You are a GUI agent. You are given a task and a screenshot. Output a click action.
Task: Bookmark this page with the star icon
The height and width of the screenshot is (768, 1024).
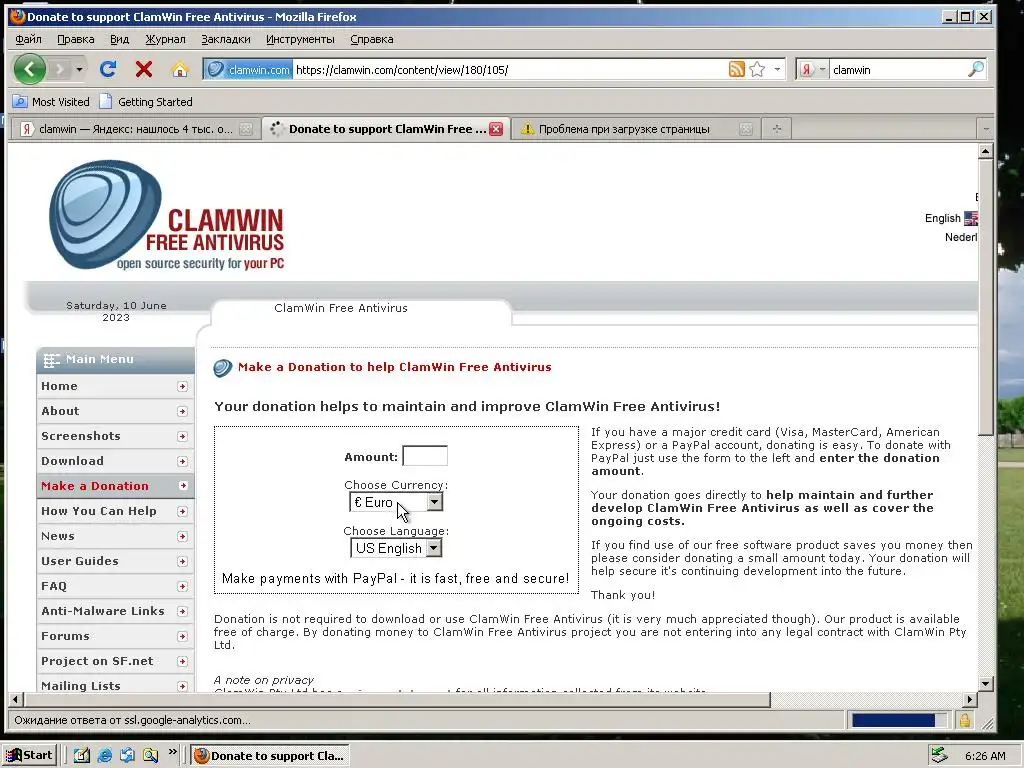pos(757,69)
